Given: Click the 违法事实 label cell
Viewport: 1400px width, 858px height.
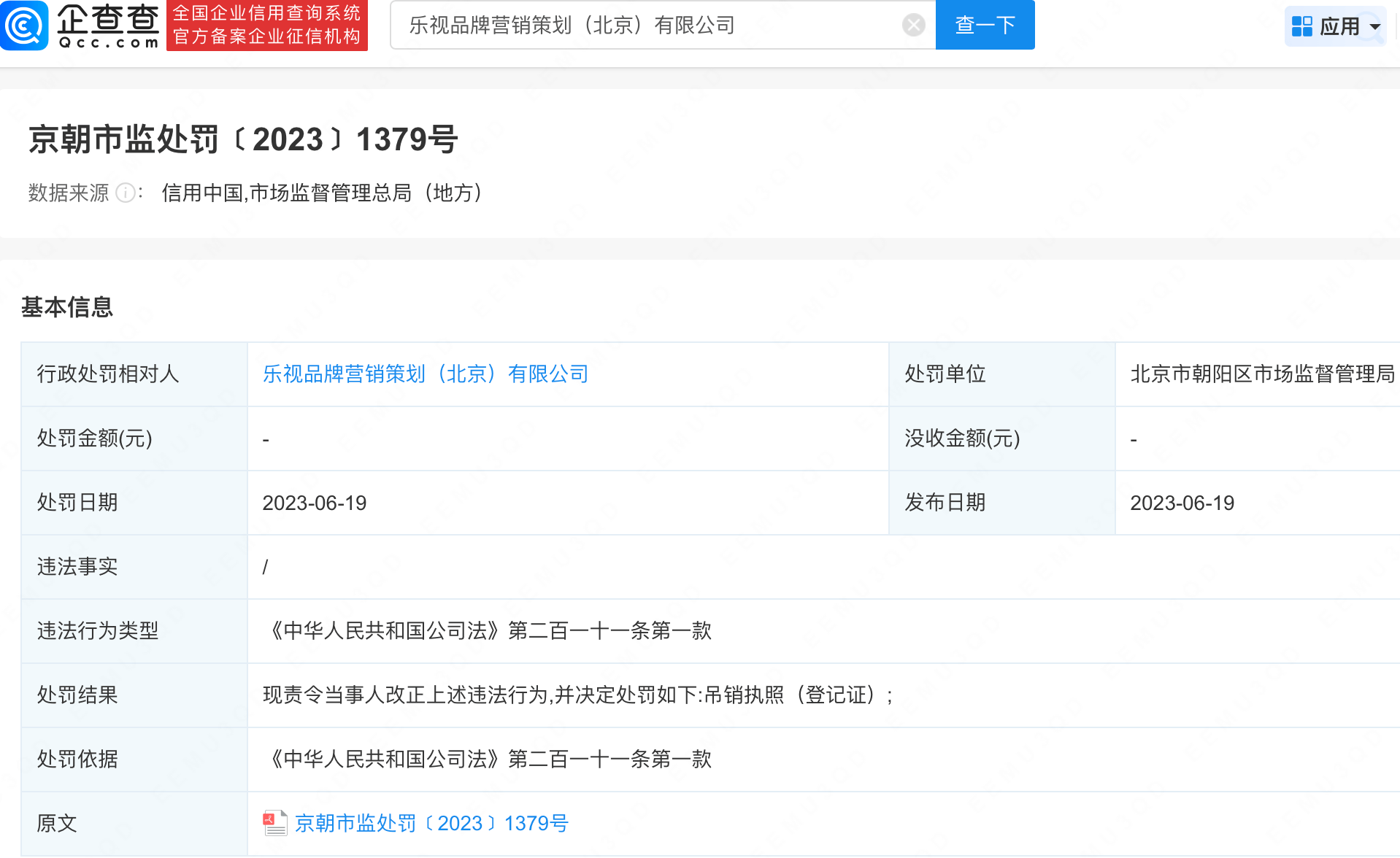Looking at the screenshot, I should click(134, 567).
